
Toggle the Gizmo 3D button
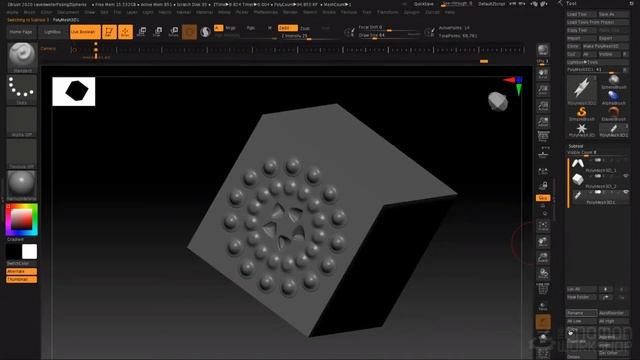189,31
